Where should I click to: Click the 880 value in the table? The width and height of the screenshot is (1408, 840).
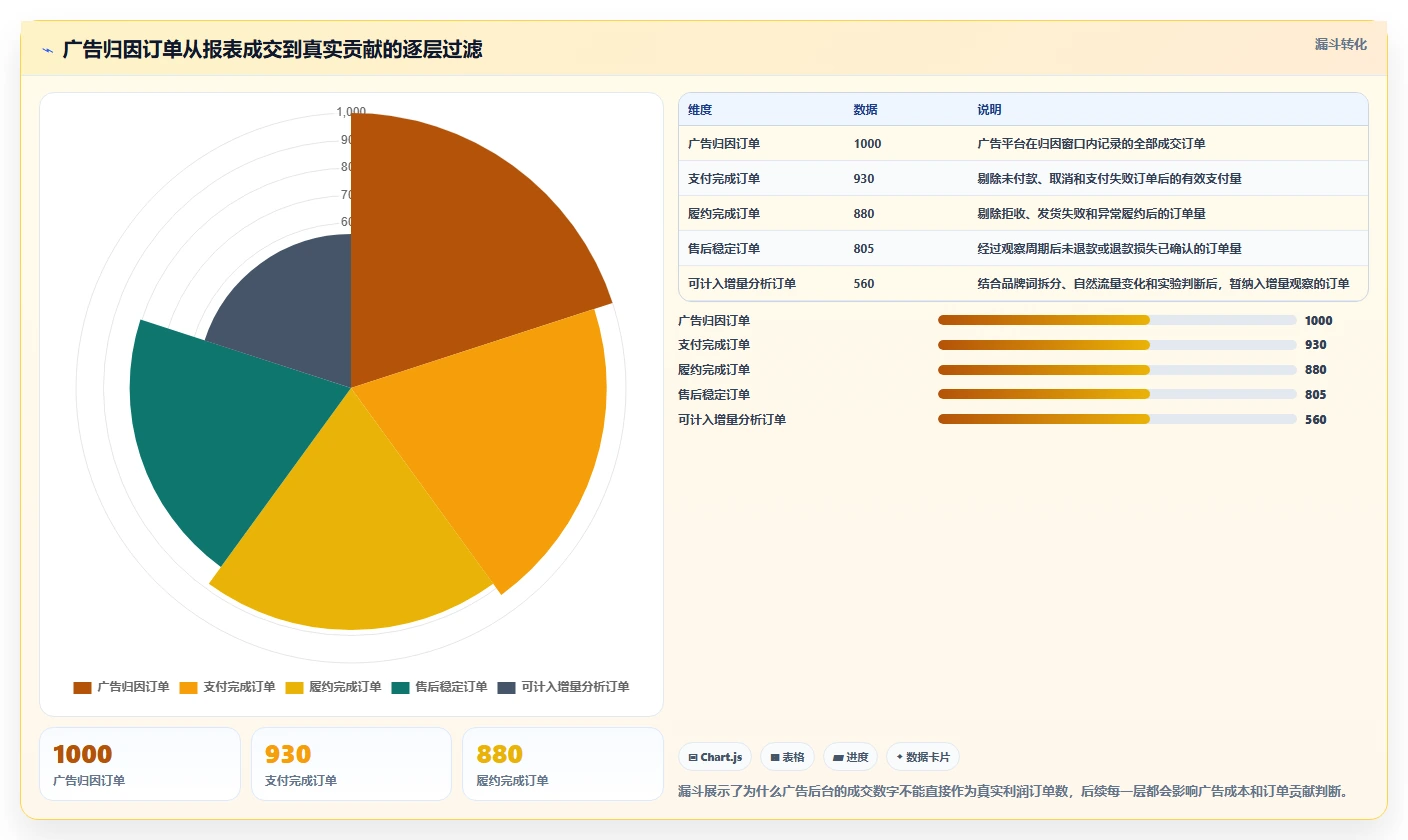click(864, 214)
